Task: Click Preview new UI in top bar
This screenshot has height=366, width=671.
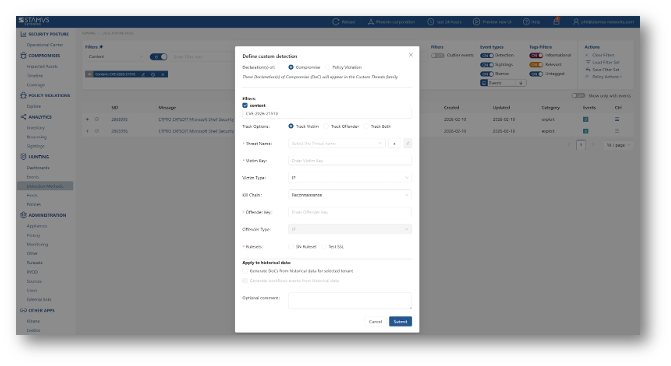Action: pos(492,21)
